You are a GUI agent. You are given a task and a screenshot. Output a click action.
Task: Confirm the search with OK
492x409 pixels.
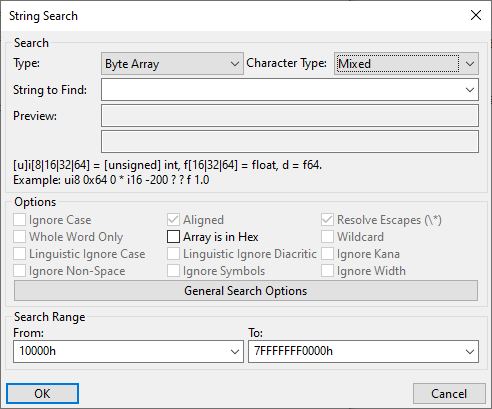[42, 393]
